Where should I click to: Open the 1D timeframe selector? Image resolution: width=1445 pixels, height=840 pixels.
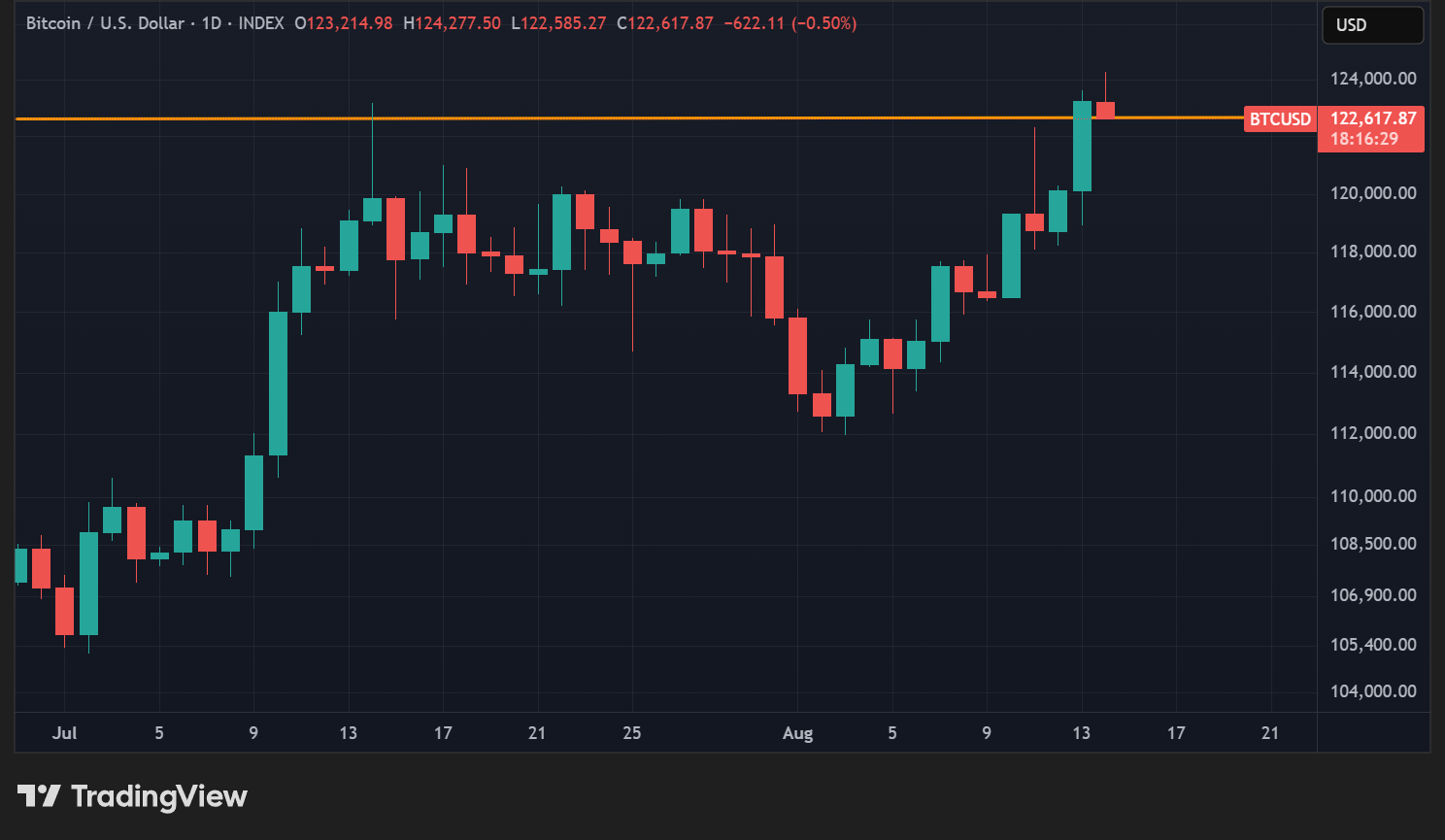[213, 23]
